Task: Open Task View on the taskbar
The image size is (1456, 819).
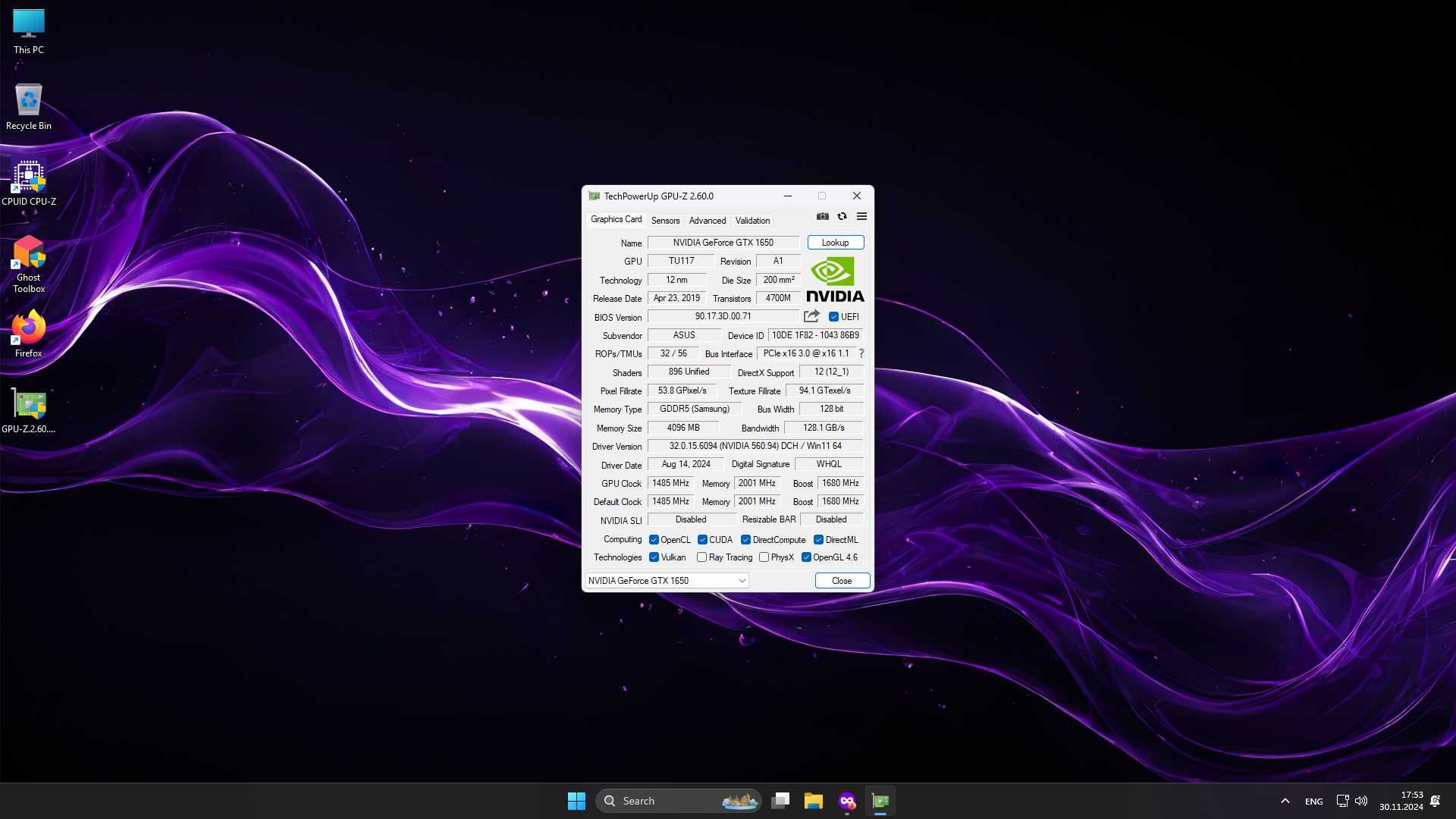Action: pyautogui.click(x=780, y=801)
